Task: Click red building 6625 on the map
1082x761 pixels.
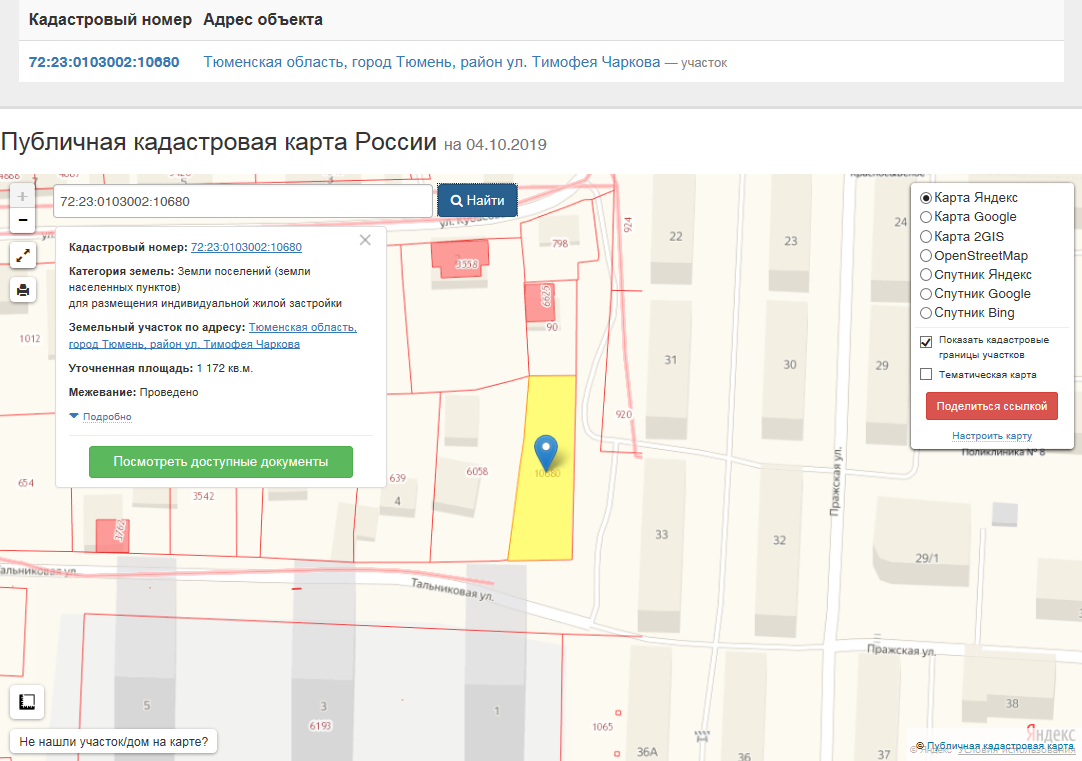Action: click(x=540, y=302)
